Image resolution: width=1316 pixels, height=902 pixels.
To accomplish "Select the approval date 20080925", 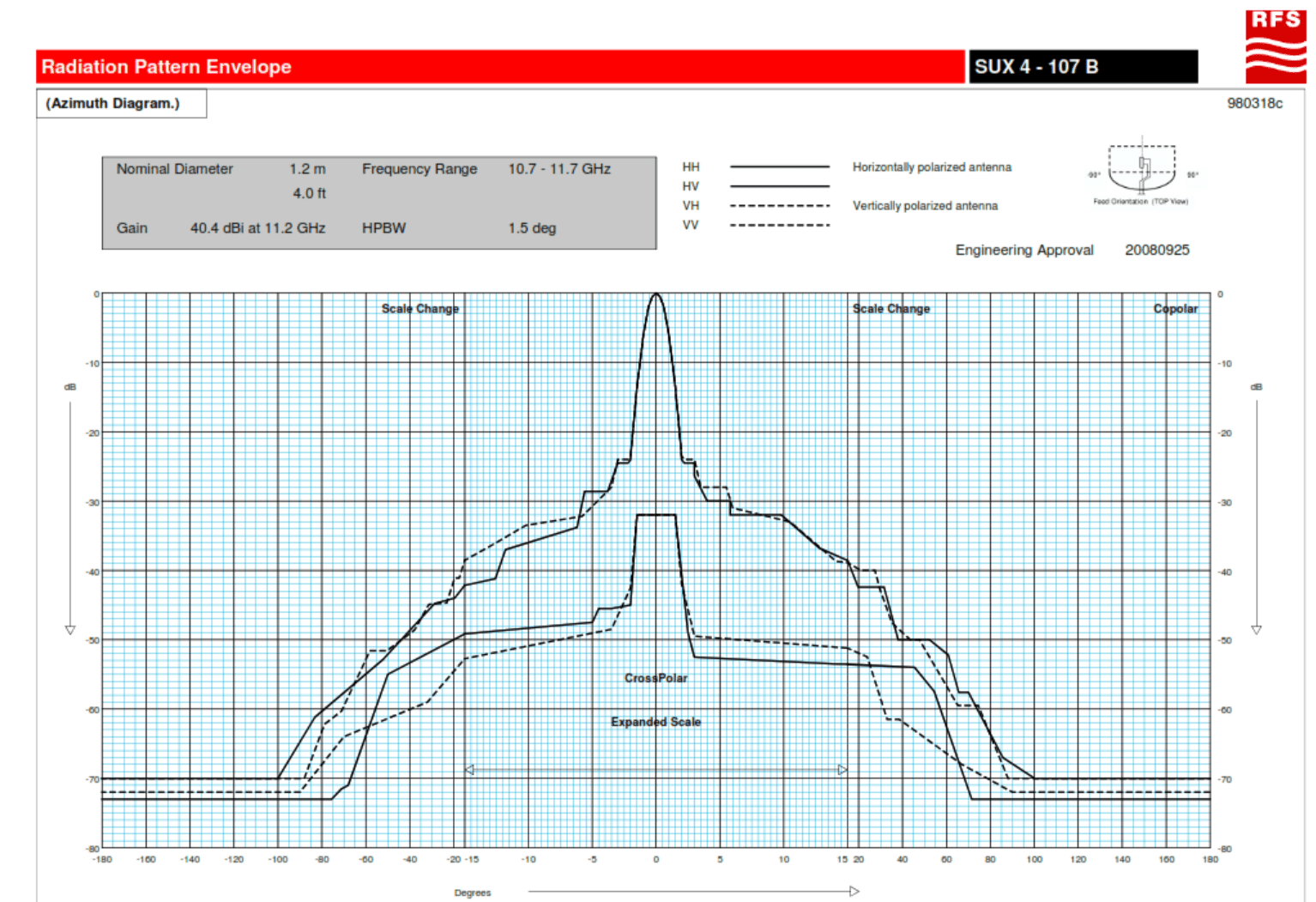I will click(1157, 250).
